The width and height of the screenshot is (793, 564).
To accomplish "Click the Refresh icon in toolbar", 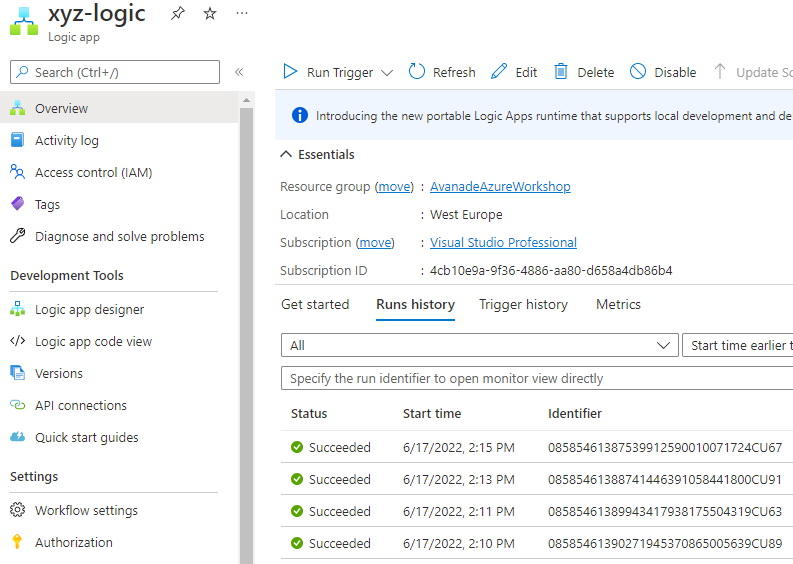I will pos(417,72).
